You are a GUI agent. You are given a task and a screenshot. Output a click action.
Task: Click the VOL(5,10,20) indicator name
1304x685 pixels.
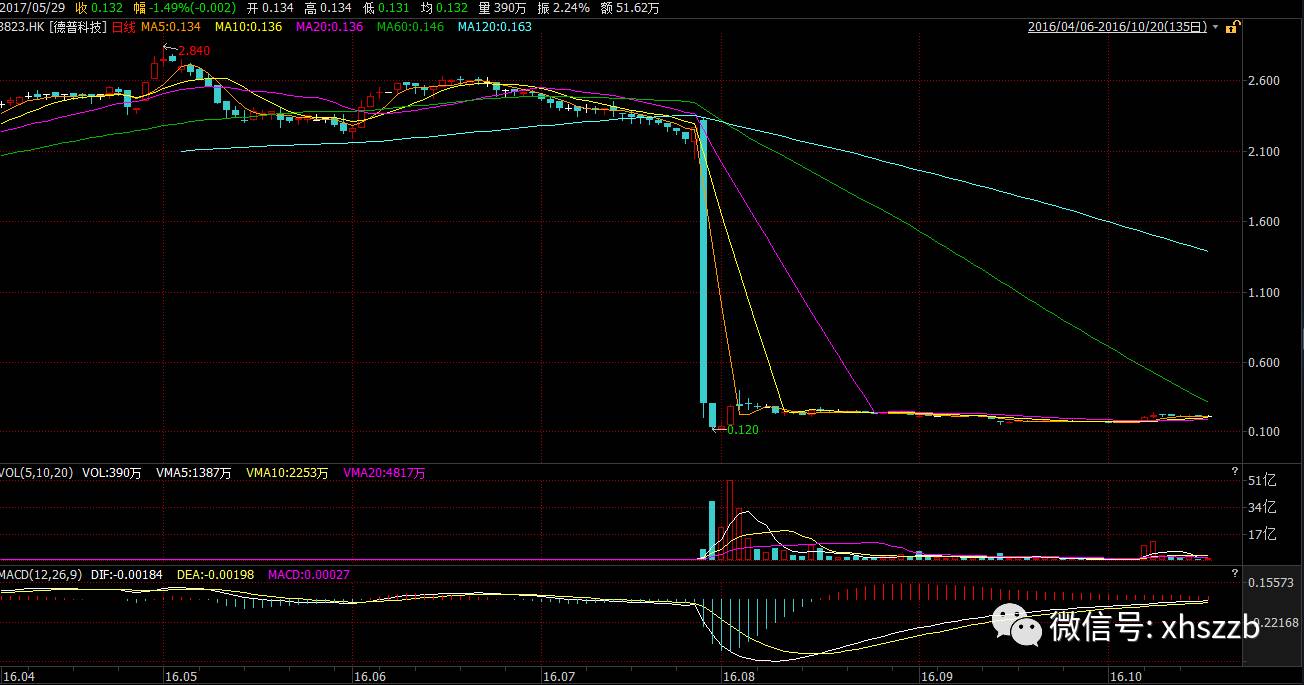pyautogui.click(x=35, y=473)
